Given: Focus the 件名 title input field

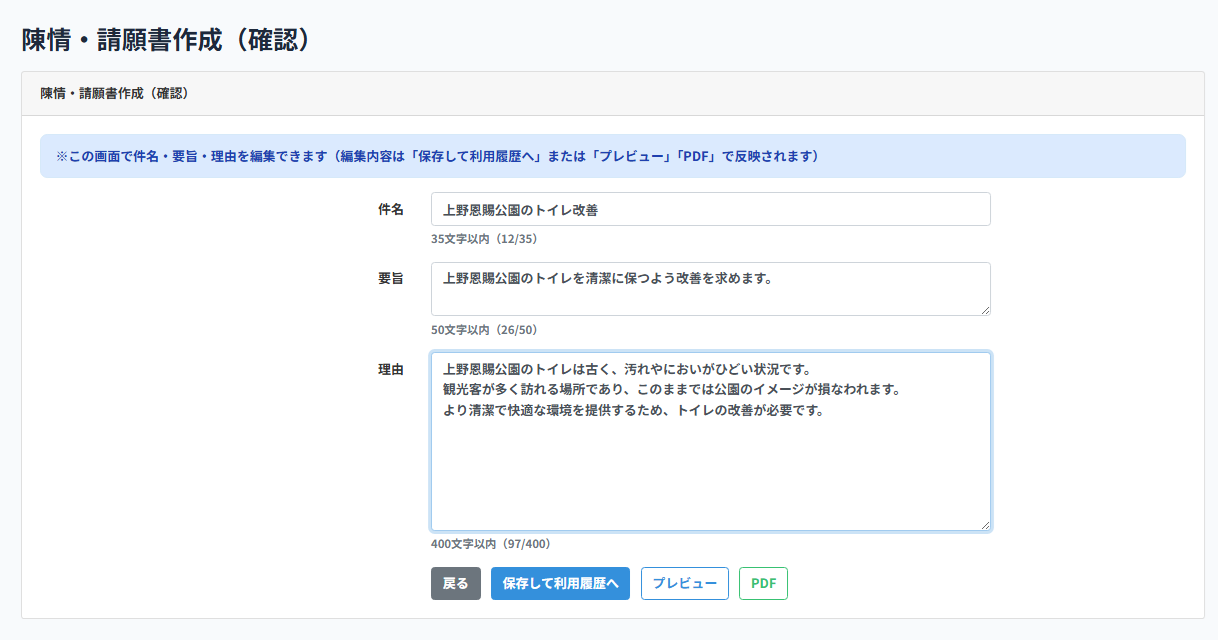Looking at the screenshot, I should pos(710,210).
